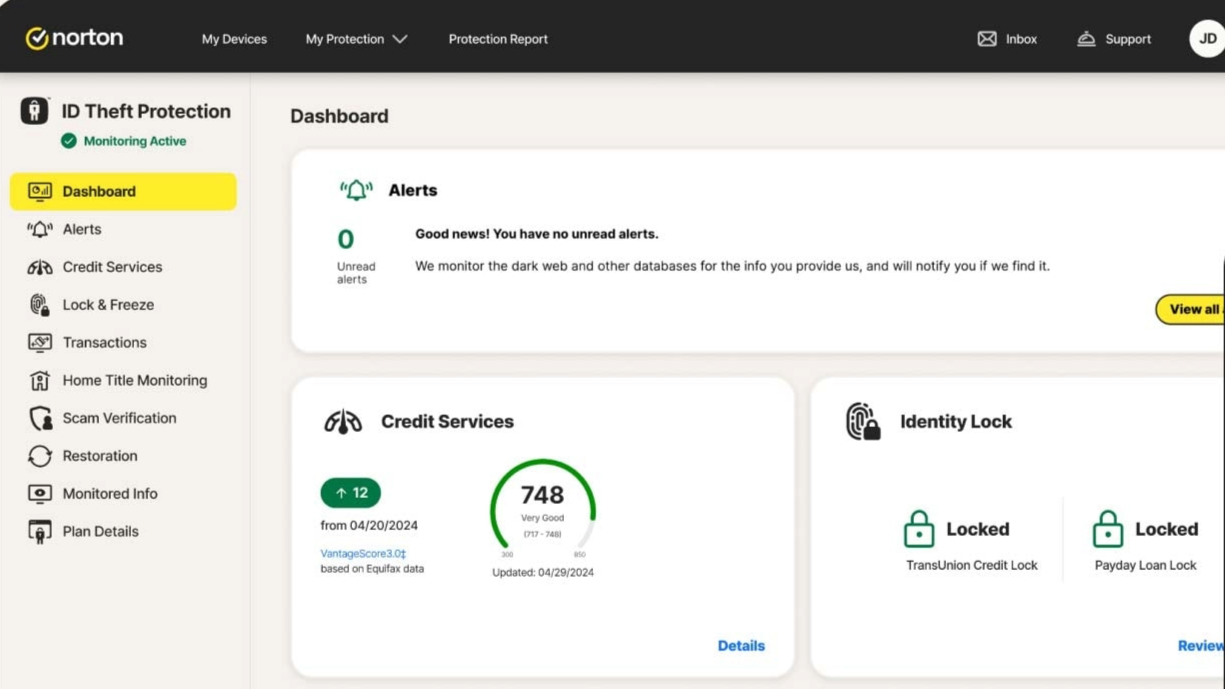Viewport: 1225px width, 689px height.
Task: Click the bell icon in Alerts card
Action: 356,190
